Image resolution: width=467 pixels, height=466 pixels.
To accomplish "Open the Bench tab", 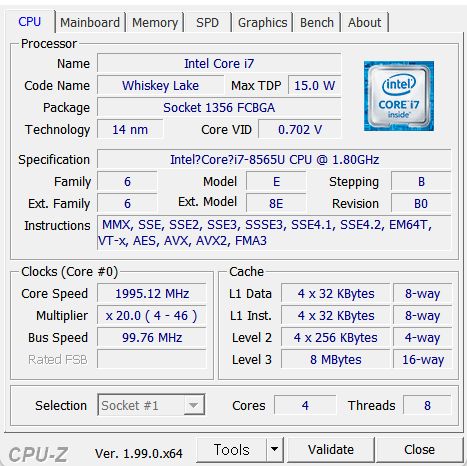I will (x=317, y=23).
